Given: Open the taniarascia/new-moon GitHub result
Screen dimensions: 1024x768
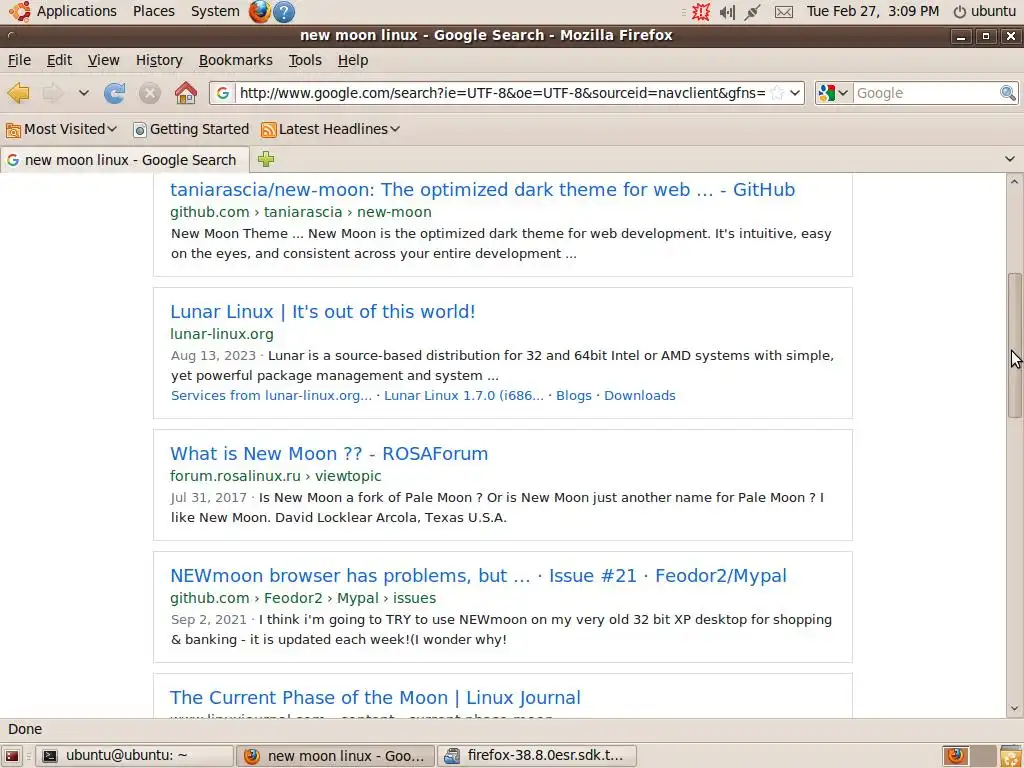Looking at the screenshot, I should click(x=483, y=189).
